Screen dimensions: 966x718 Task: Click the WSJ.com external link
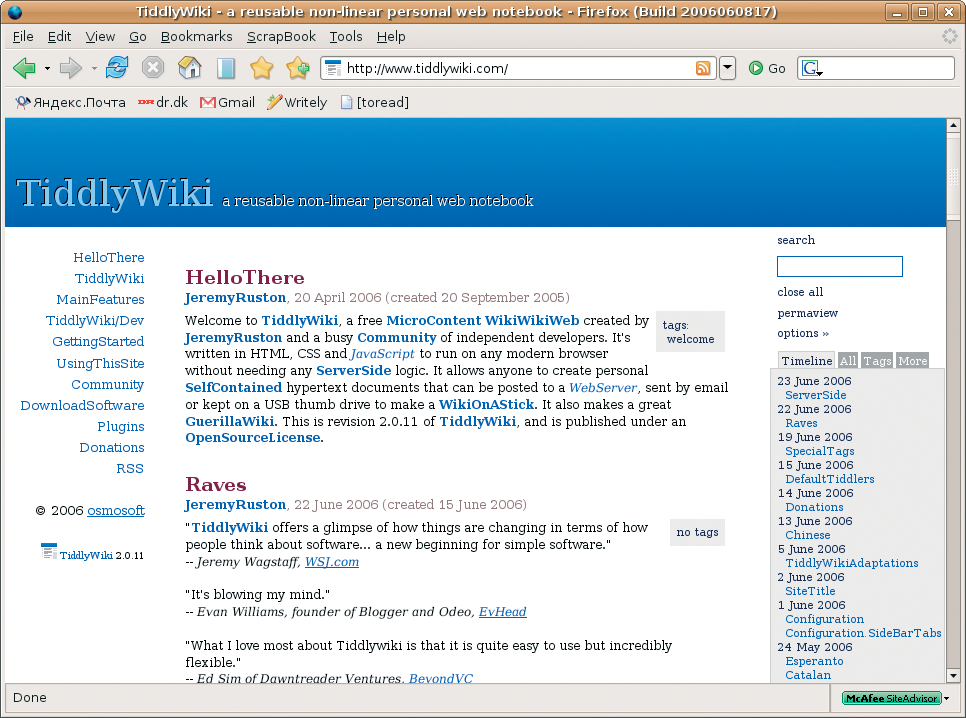click(331, 561)
